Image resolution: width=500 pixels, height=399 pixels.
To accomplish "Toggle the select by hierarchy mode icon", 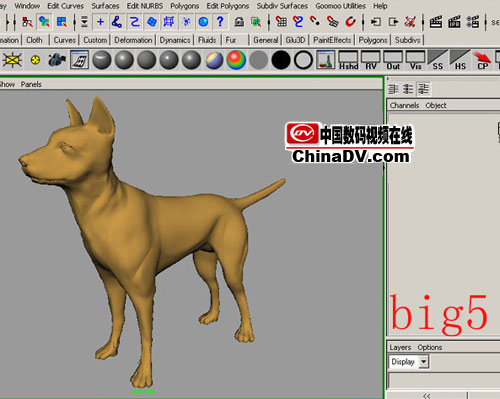I will click(27, 22).
